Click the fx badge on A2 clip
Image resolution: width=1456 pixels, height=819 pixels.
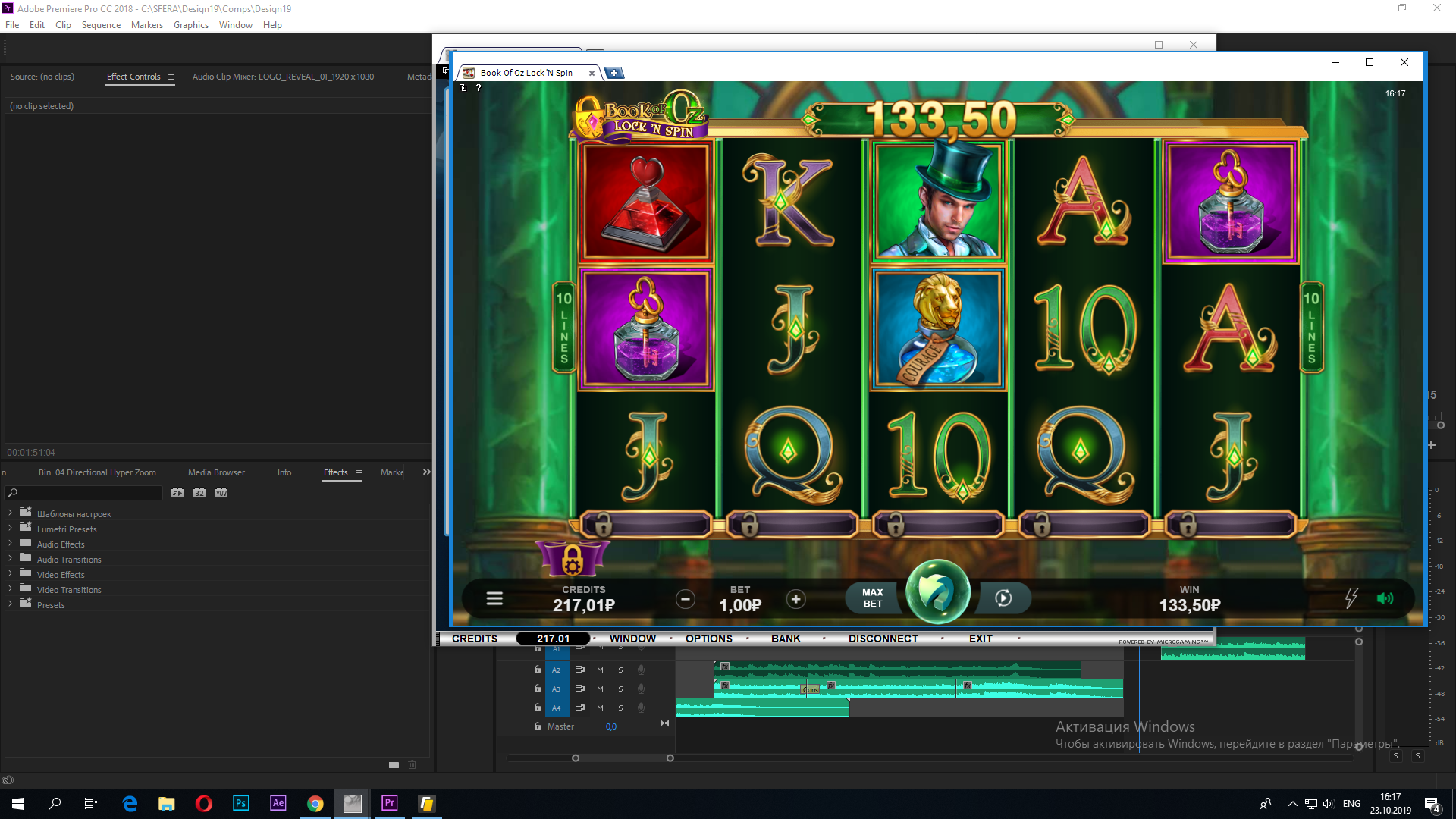725,667
